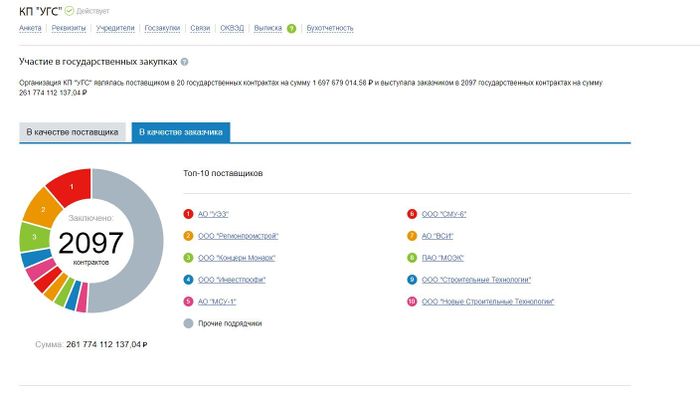Open ООО "Строительные Технологии" link
This screenshot has height=403, width=700.
476,280
